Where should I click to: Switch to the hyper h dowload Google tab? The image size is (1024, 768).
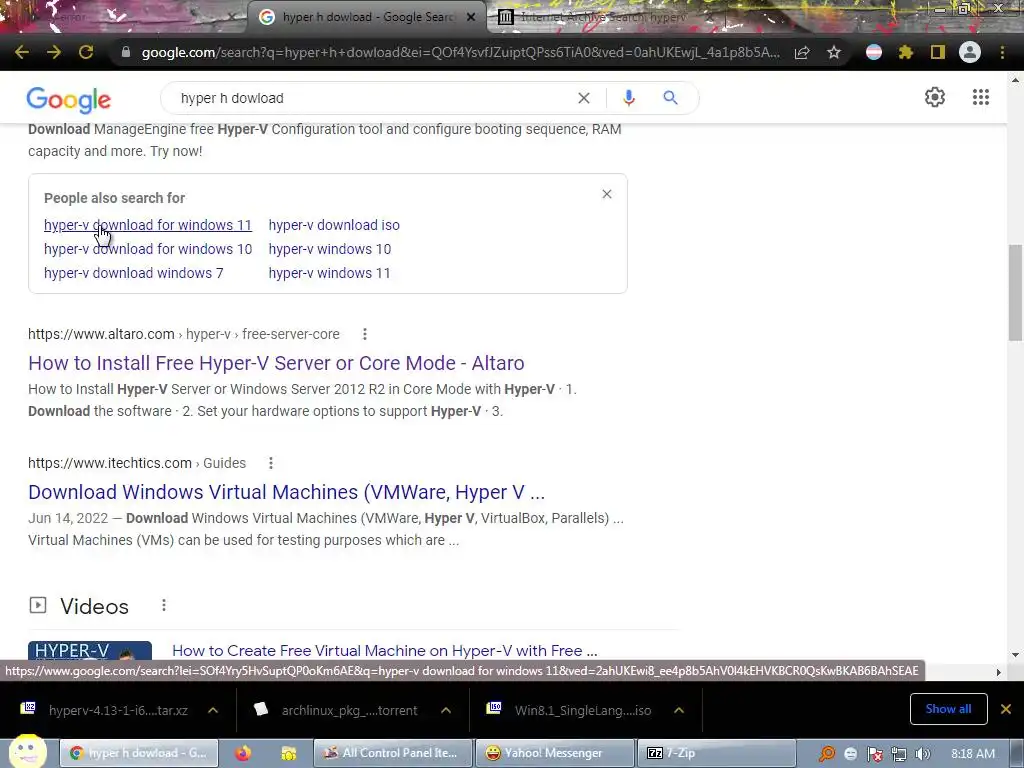click(367, 17)
